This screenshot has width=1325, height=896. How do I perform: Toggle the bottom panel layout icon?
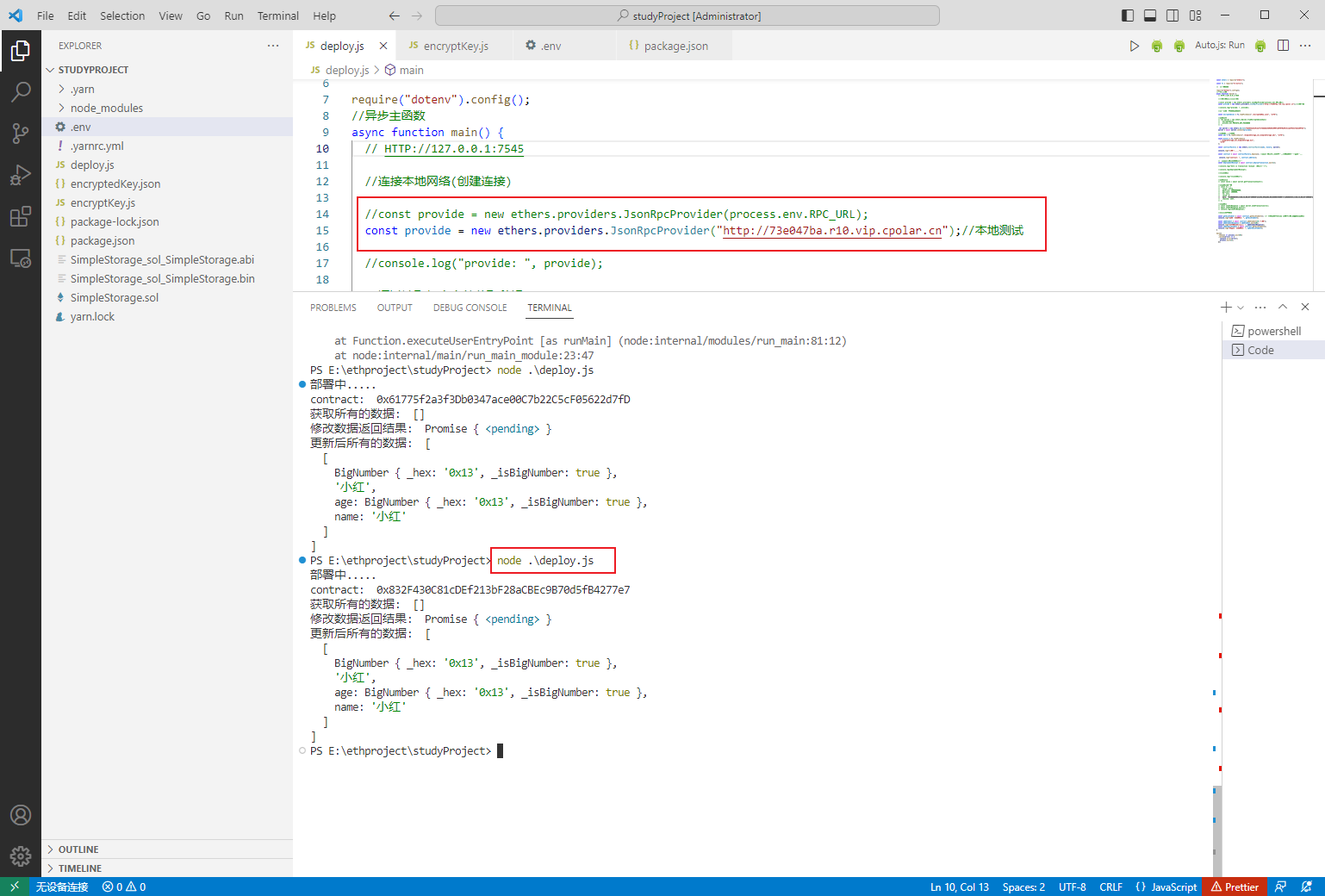(1150, 16)
